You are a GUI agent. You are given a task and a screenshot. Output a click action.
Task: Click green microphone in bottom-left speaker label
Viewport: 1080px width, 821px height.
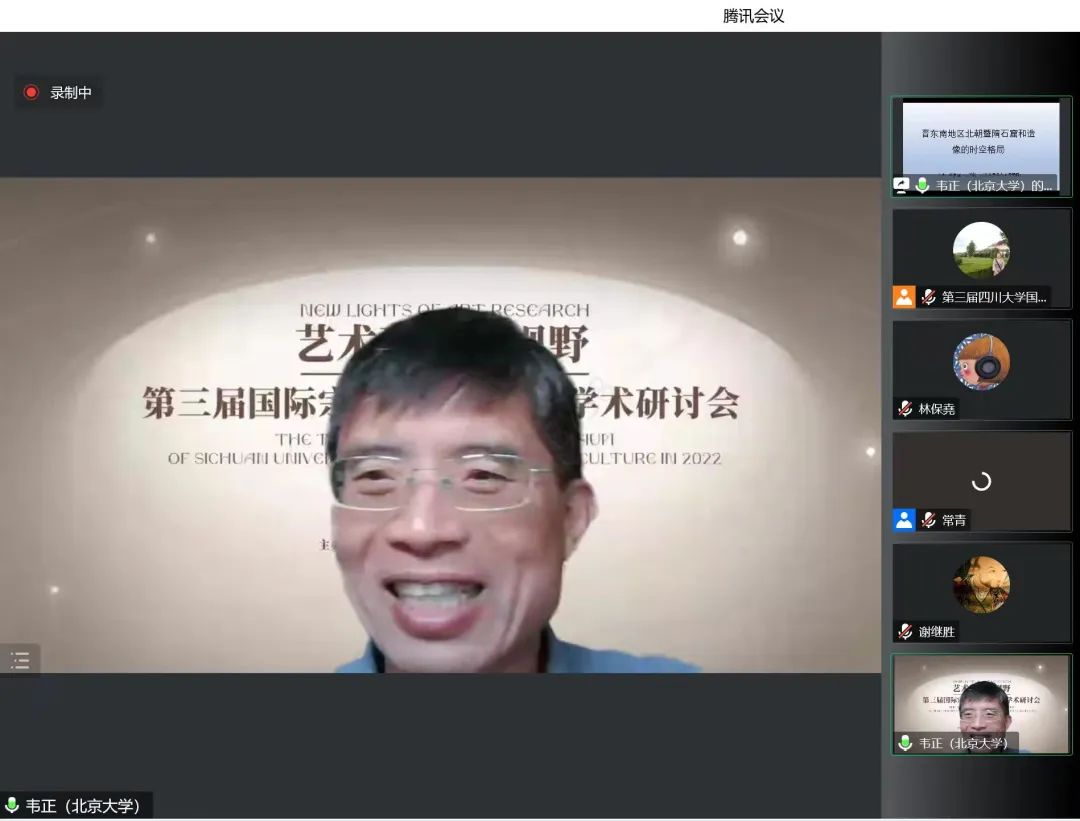(12, 806)
